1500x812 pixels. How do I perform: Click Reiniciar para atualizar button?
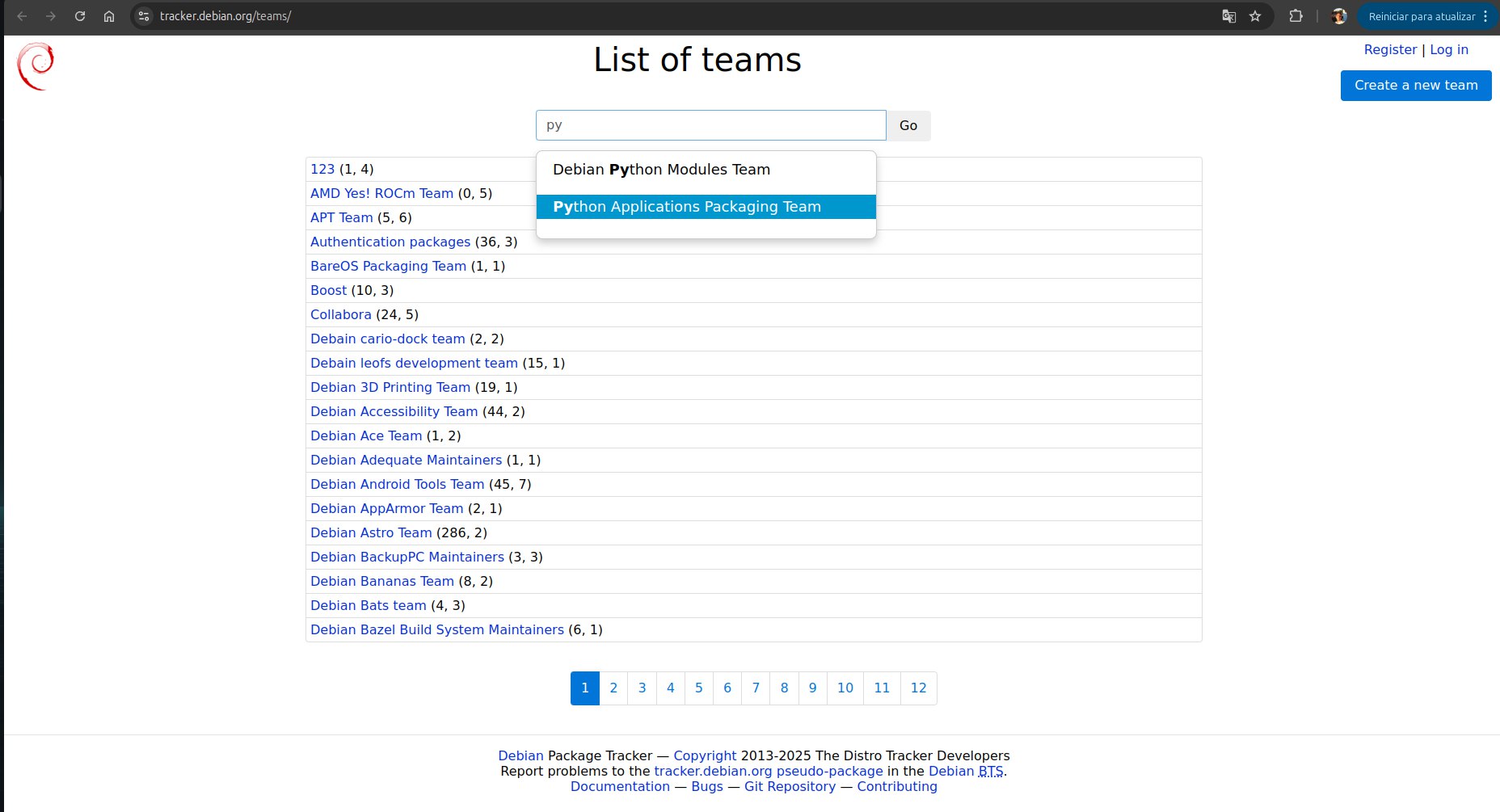tap(1422, 16)
